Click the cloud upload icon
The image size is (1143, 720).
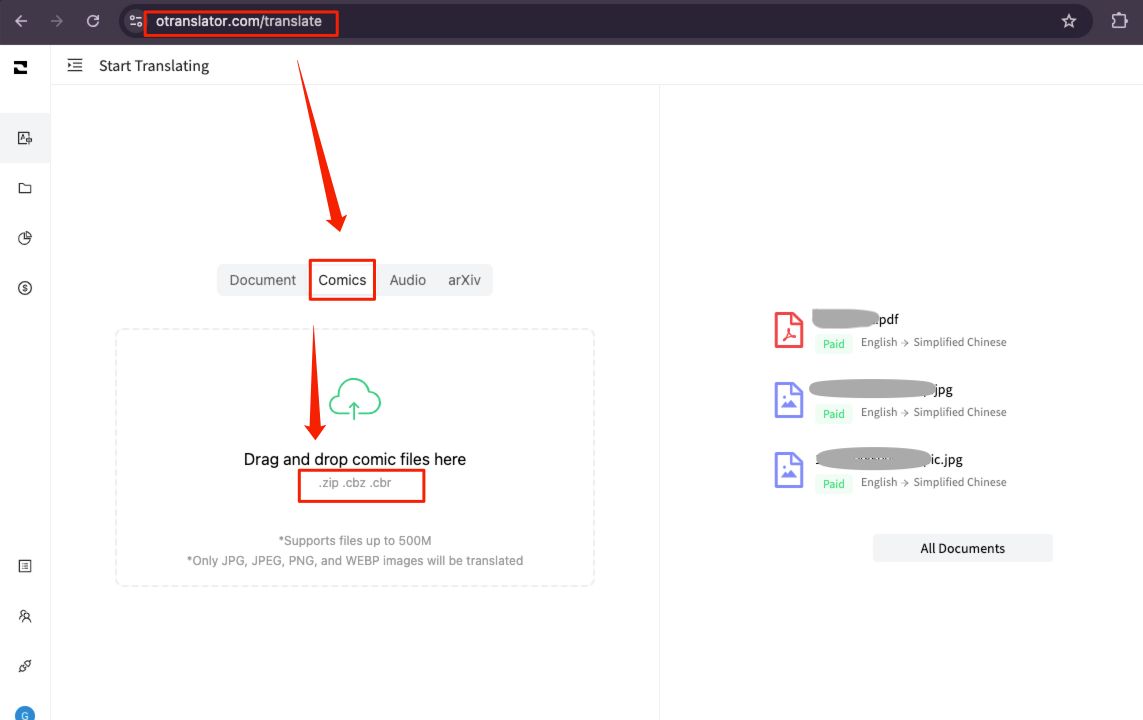[355, 398]
